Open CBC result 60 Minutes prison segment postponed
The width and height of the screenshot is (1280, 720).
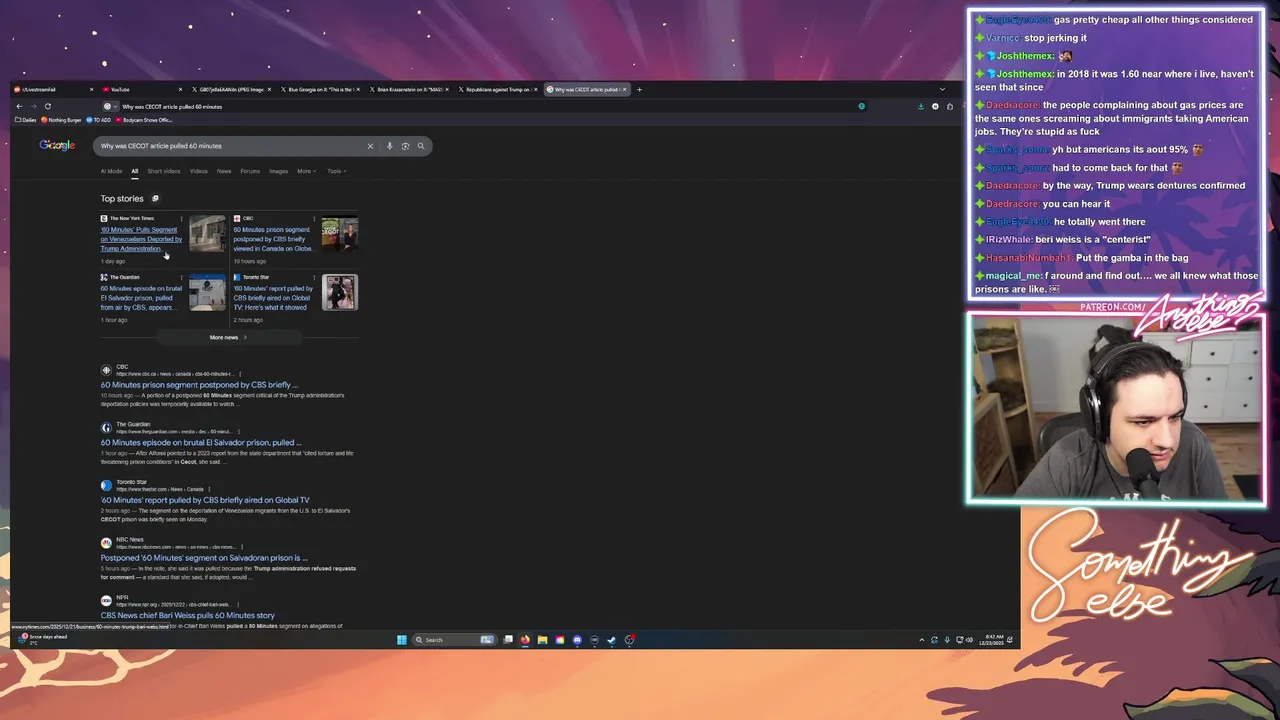[x=199, y=385]
